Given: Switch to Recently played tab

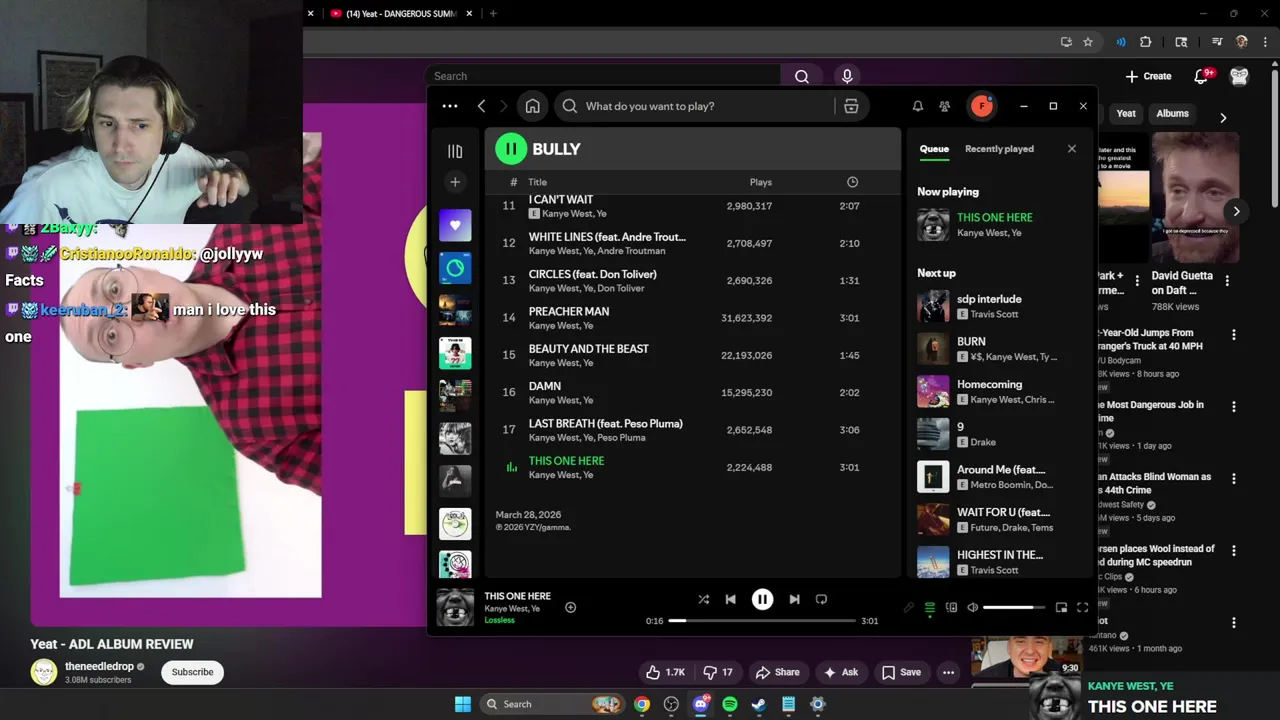Looking at the screenshot, I should pyautogui.click(x=999, y=149).
